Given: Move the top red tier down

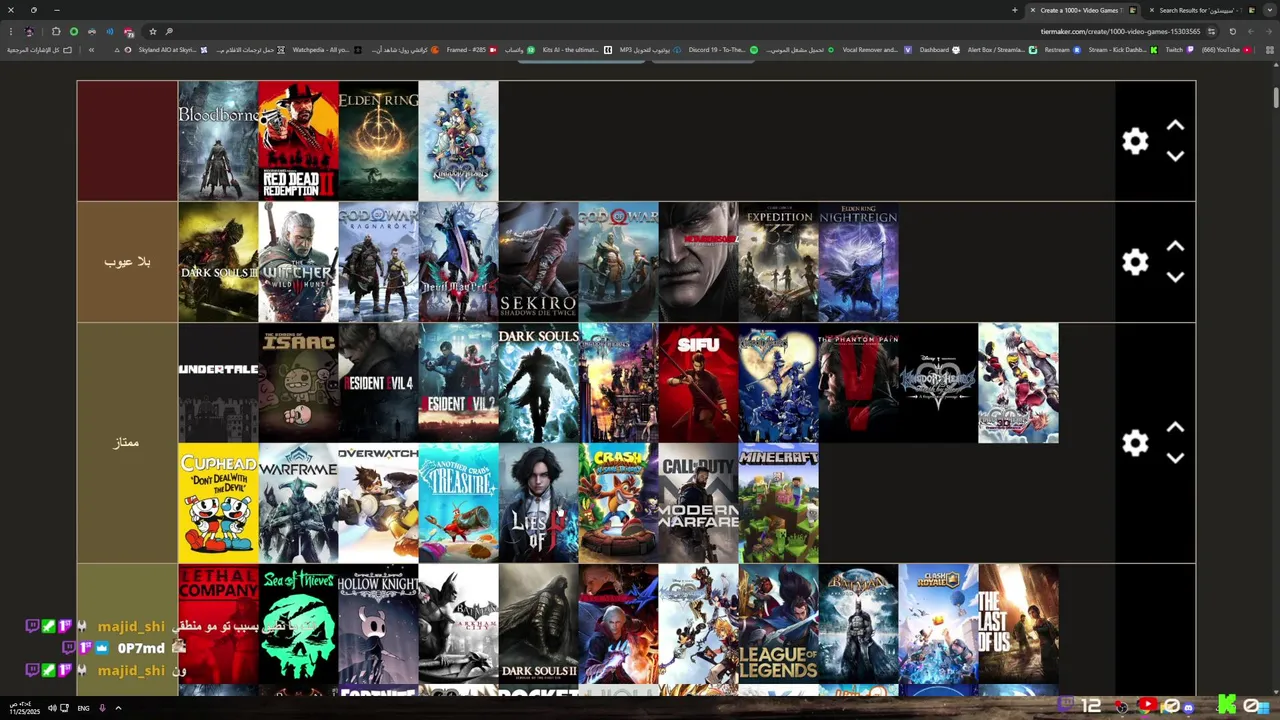Looking at the screenshot, I should (1176, 156).
